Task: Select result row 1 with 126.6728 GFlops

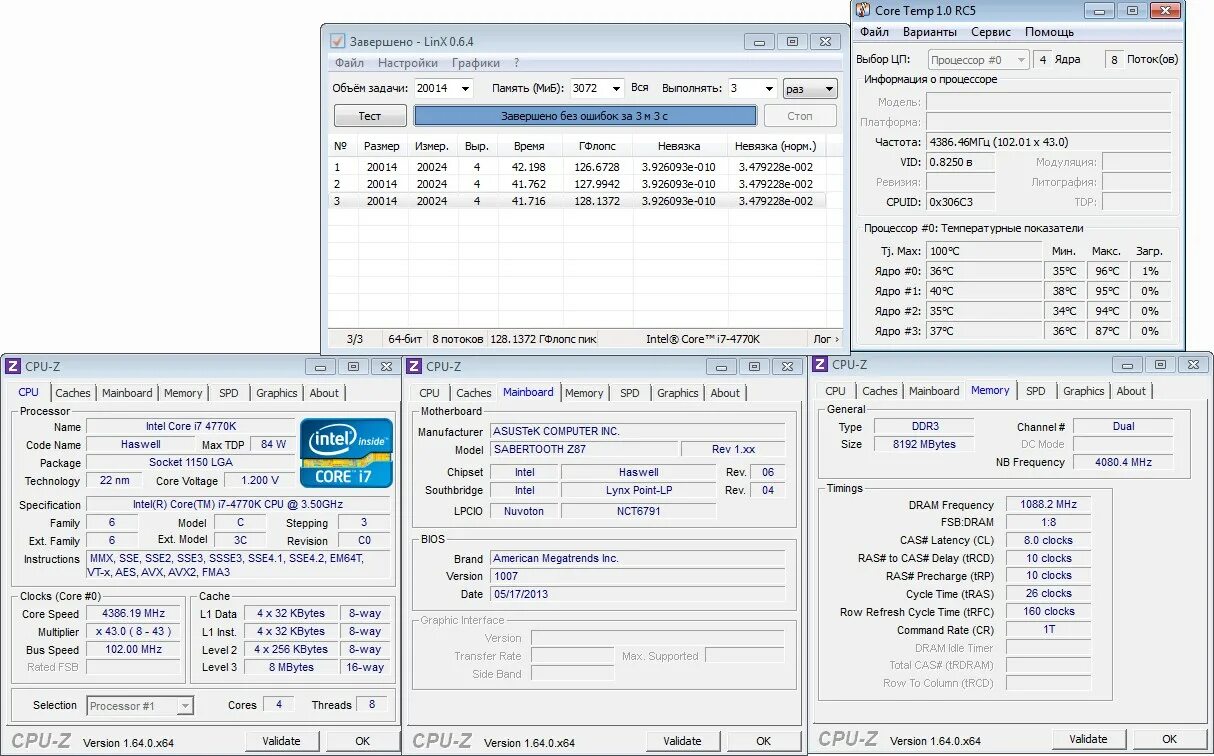Action: point(579,167)
